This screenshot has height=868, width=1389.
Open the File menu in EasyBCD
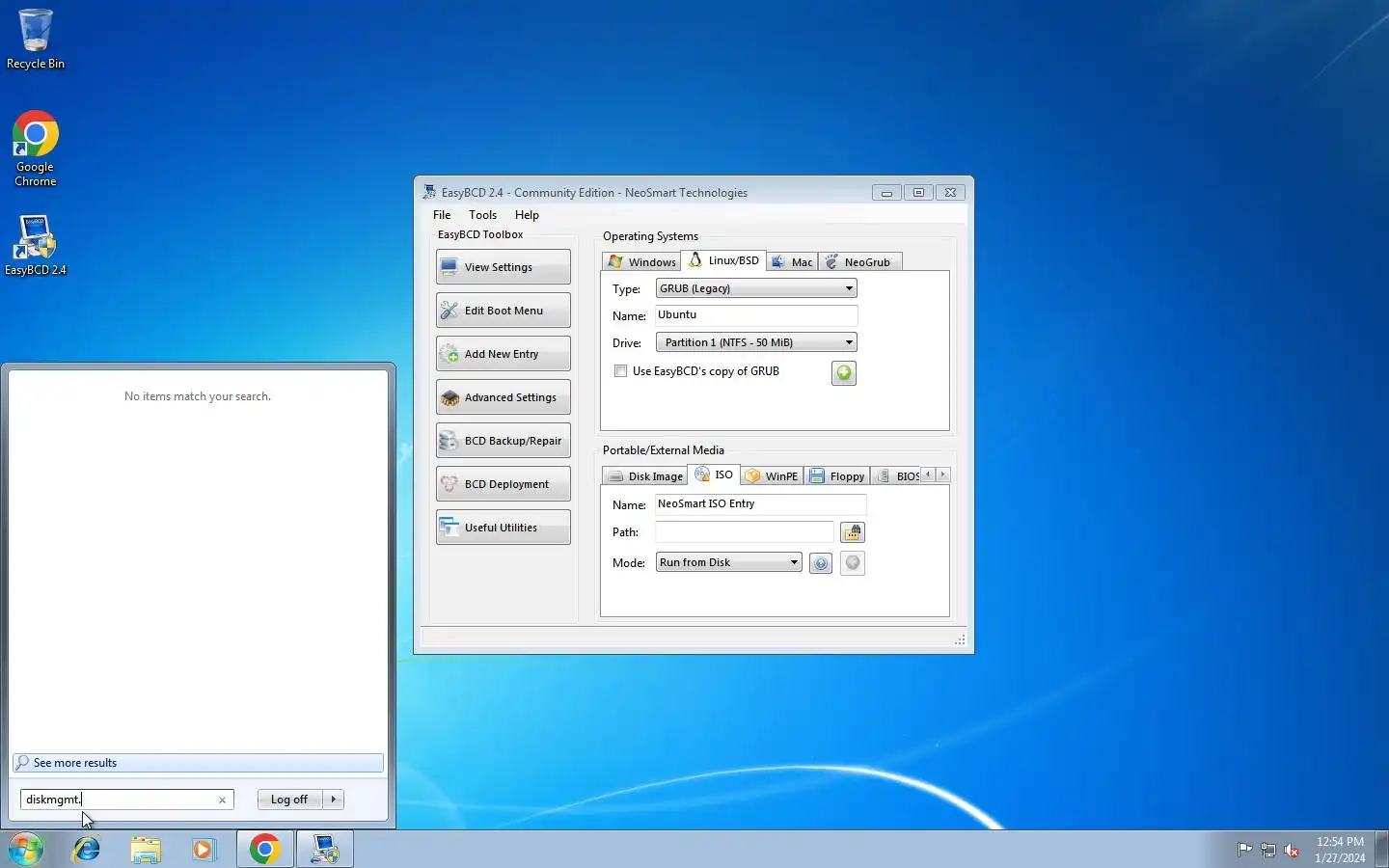pyautogui.click(x=442, y=215)
